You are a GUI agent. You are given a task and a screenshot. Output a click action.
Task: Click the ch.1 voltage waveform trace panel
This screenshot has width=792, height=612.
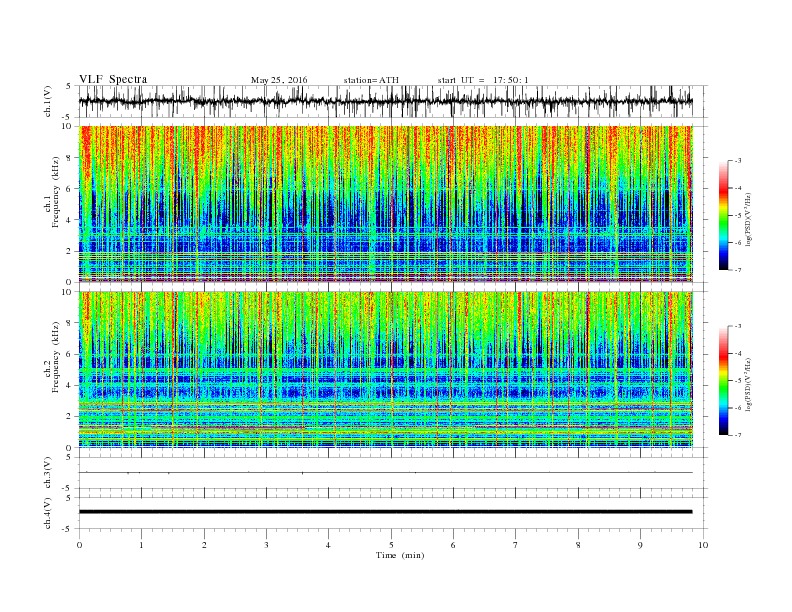pos(392,101)
